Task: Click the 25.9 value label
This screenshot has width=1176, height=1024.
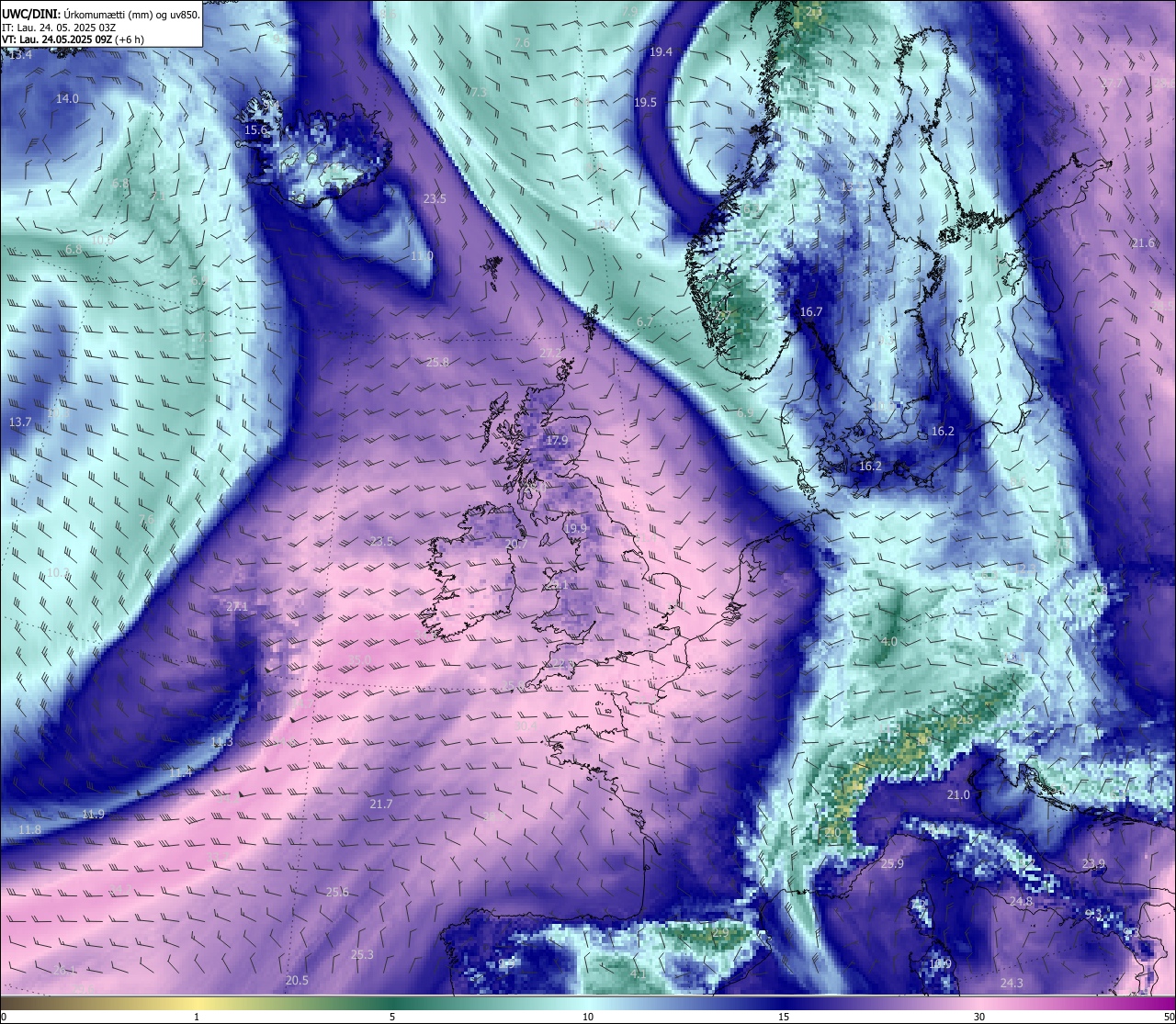Action: 892,863
